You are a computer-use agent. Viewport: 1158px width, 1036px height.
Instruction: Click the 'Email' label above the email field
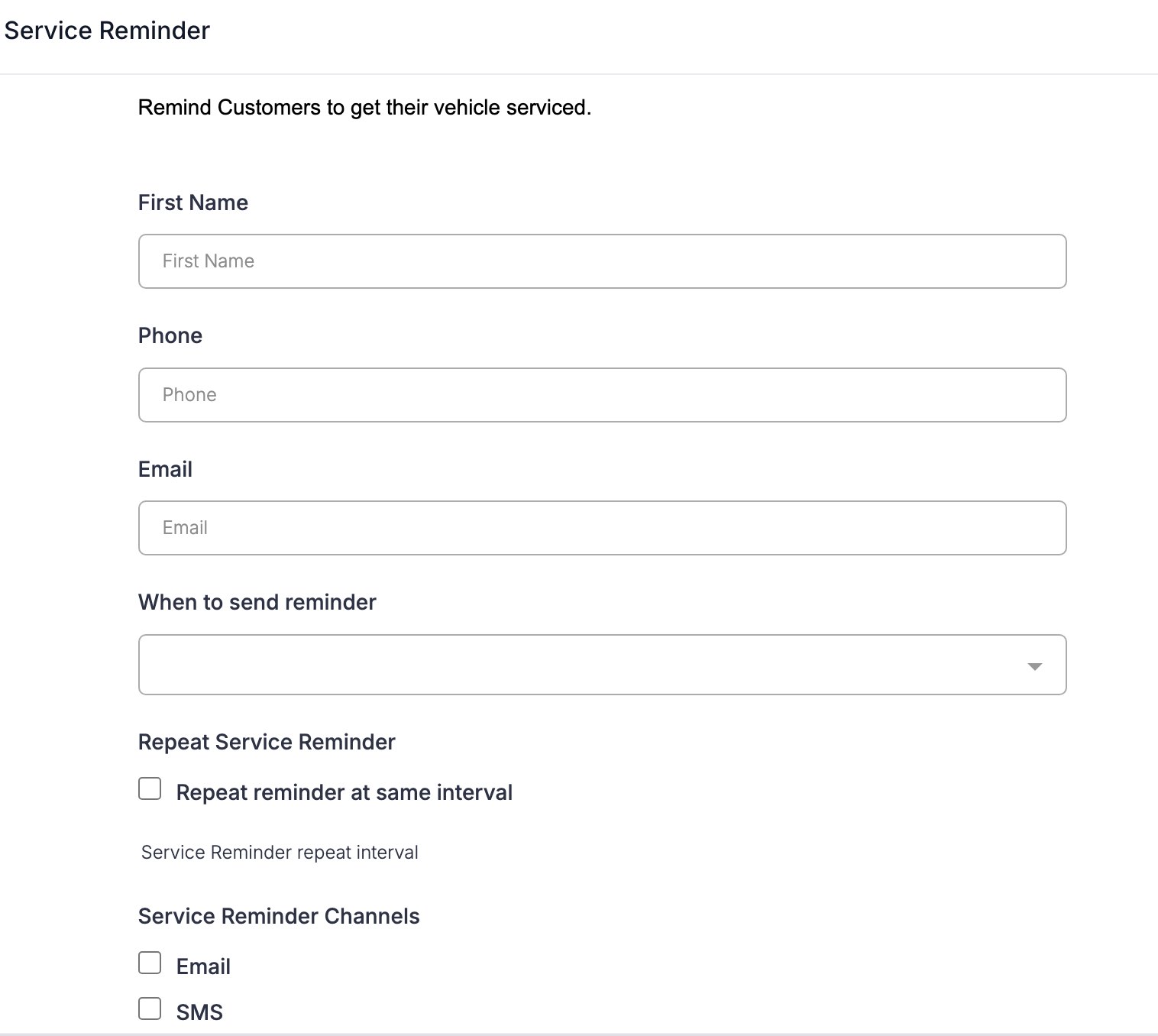coord(165,469)
